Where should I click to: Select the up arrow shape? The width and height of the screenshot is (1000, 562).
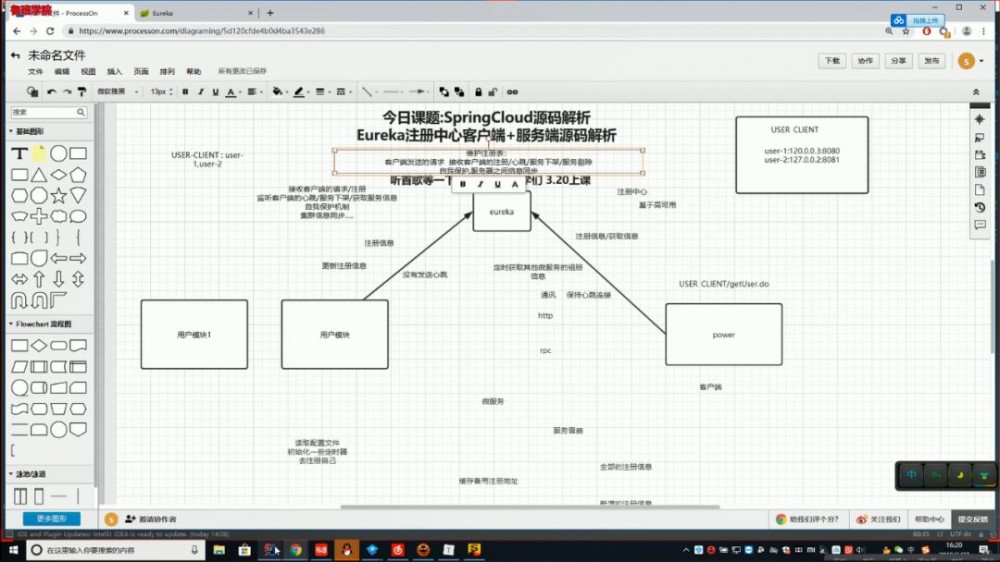(39, 279)
